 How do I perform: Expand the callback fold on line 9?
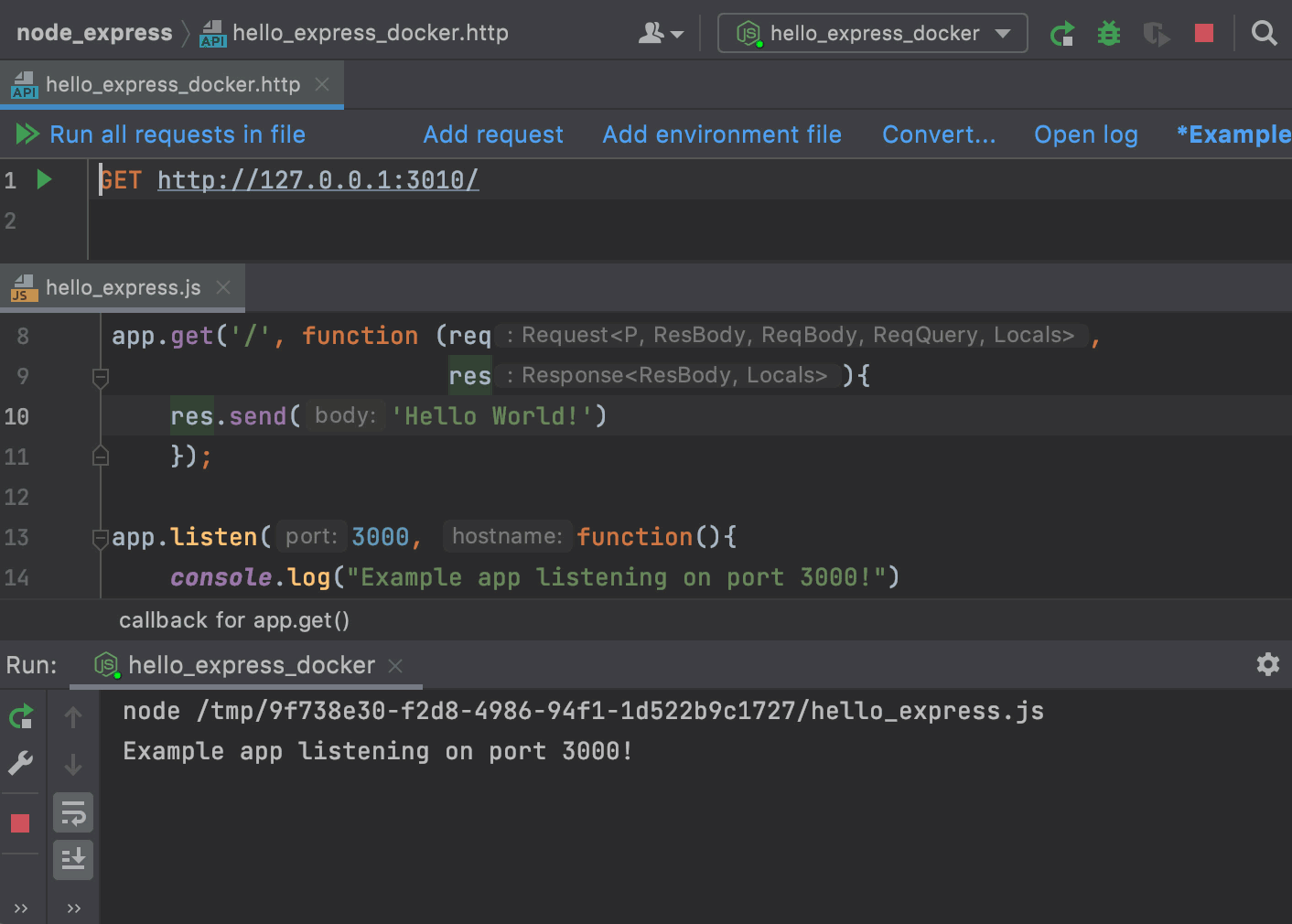point(101,377)
